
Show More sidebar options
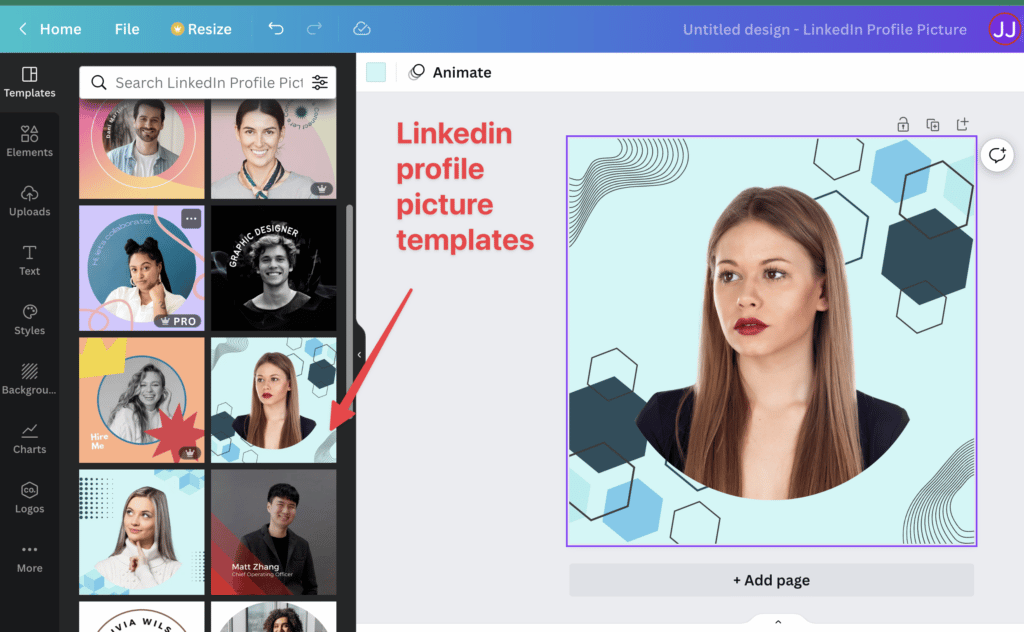(29, 558)
